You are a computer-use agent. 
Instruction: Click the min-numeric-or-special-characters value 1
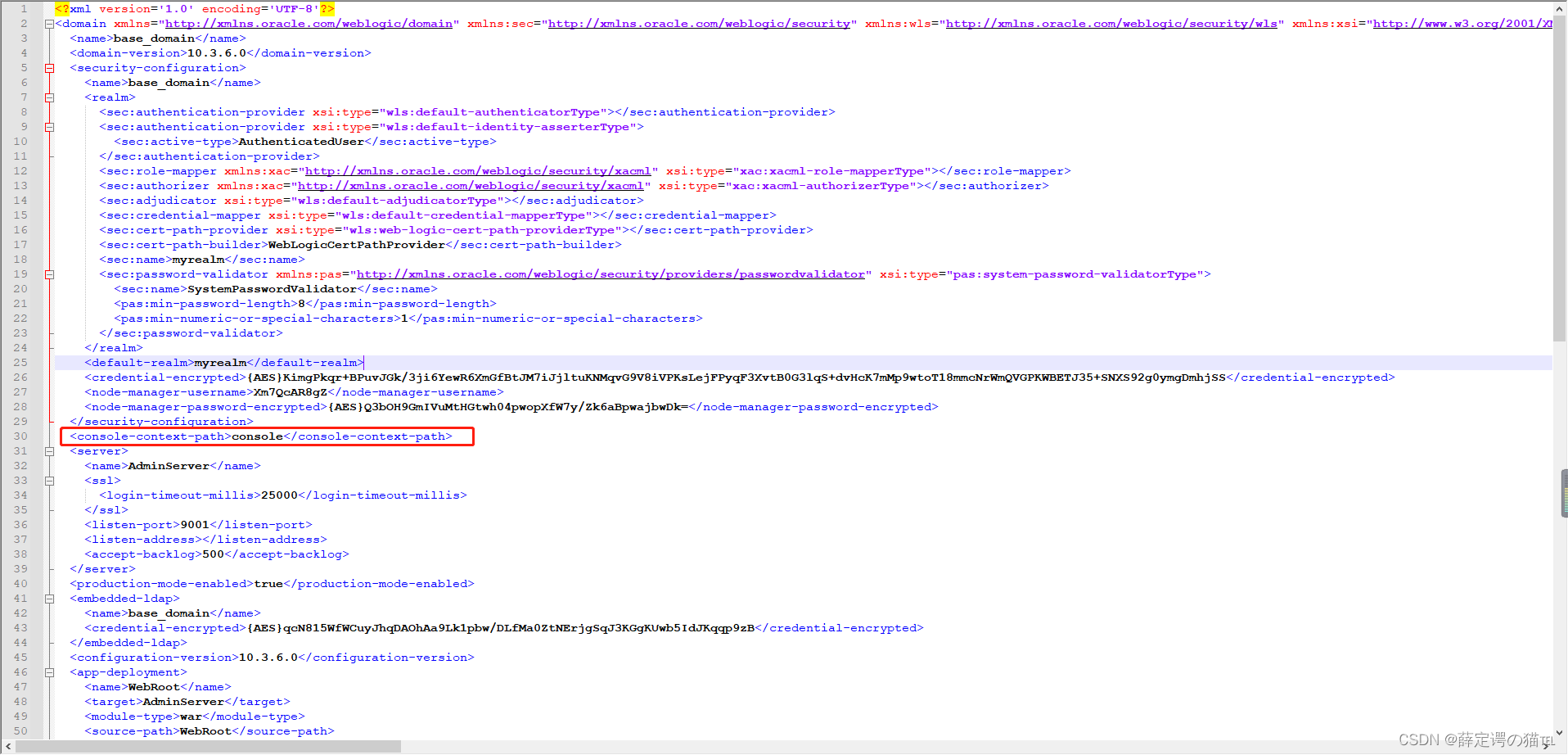404,319
